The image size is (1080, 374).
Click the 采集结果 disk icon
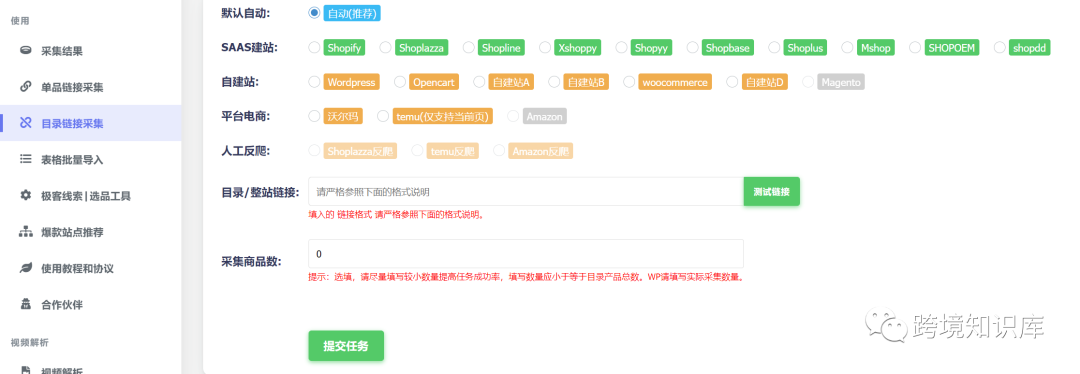click(25, 50)
